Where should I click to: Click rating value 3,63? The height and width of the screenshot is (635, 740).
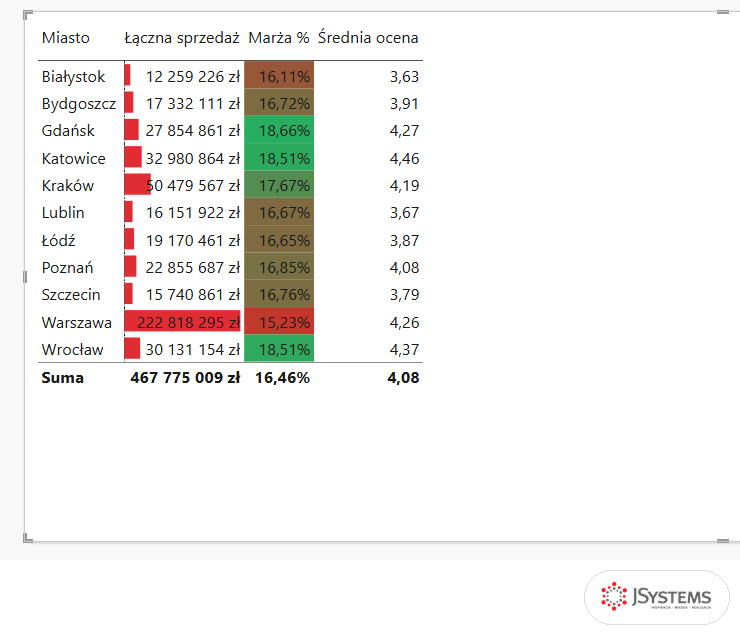(404, 76)
